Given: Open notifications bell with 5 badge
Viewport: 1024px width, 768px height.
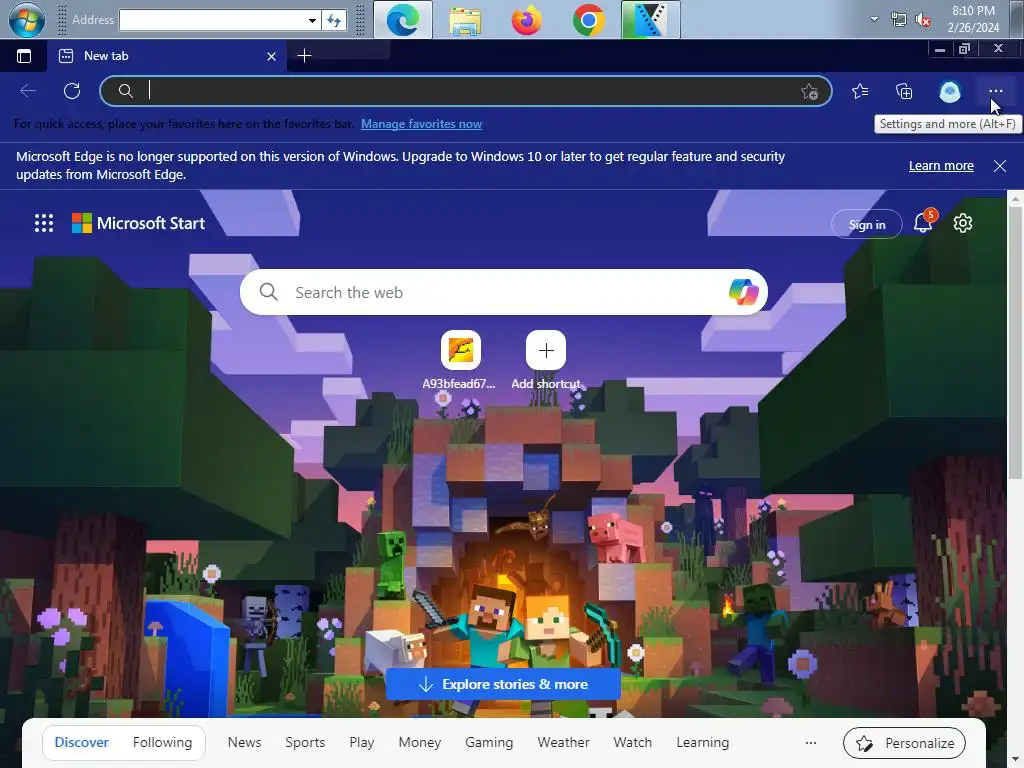Looking at the screenshot, I should [923, 222].
